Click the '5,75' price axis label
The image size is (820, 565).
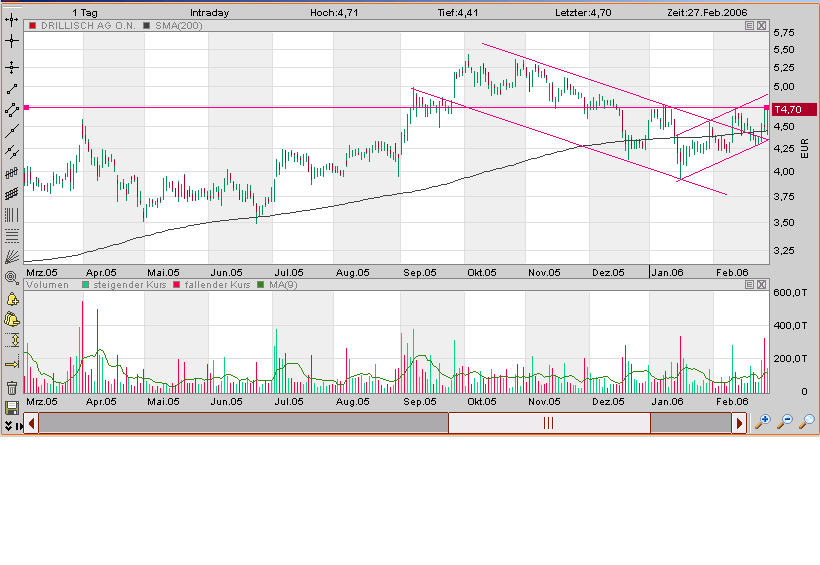tap(784, 32)
